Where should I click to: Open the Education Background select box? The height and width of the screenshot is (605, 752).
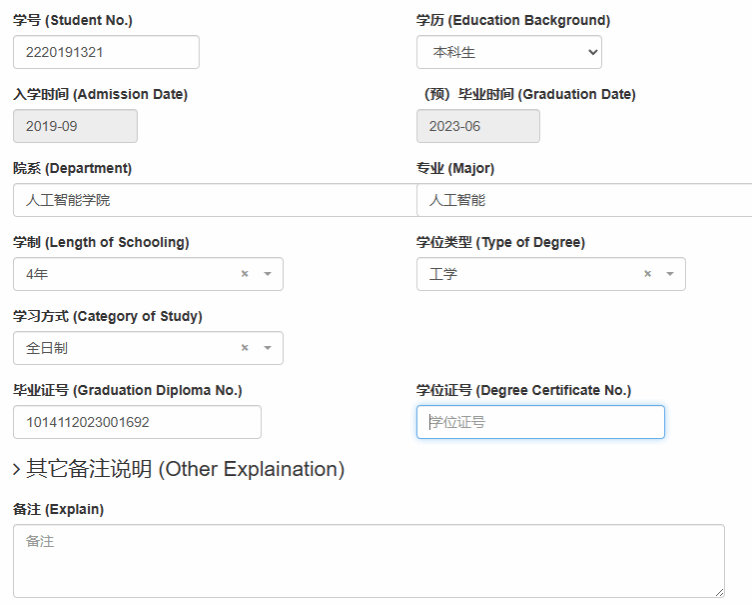tap(509, 52)
